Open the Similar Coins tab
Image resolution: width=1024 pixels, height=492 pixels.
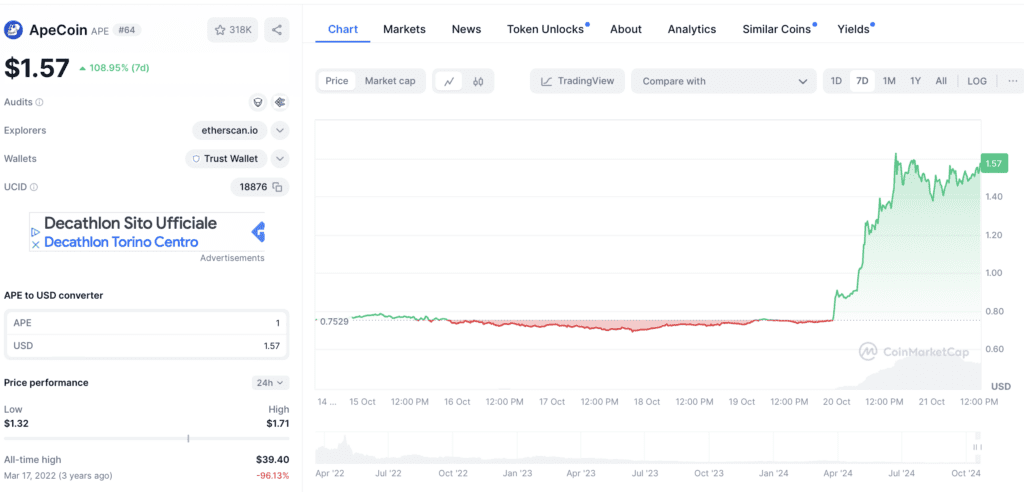(776, 29)
